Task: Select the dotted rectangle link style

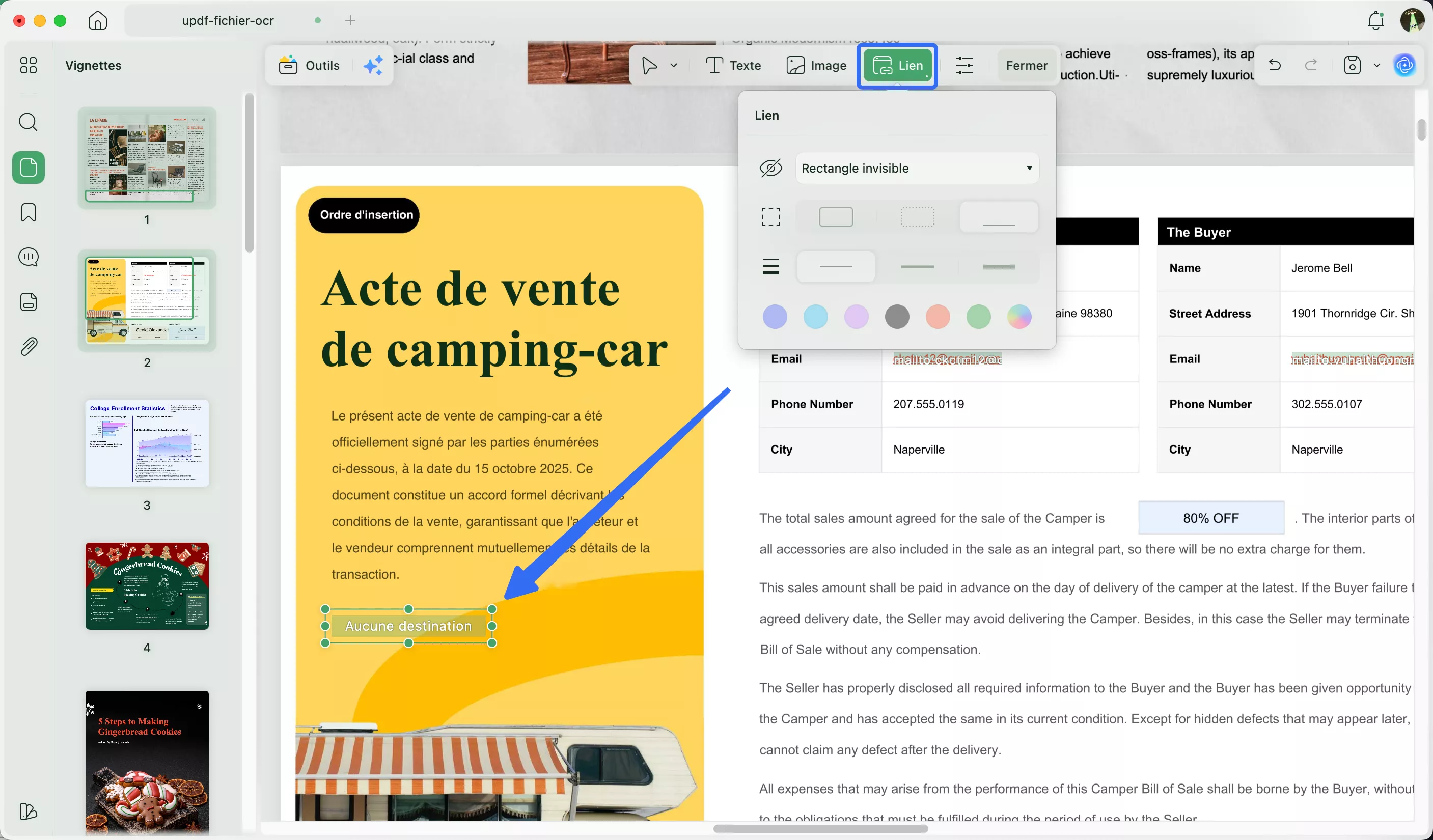Action: tap(917, 216)
